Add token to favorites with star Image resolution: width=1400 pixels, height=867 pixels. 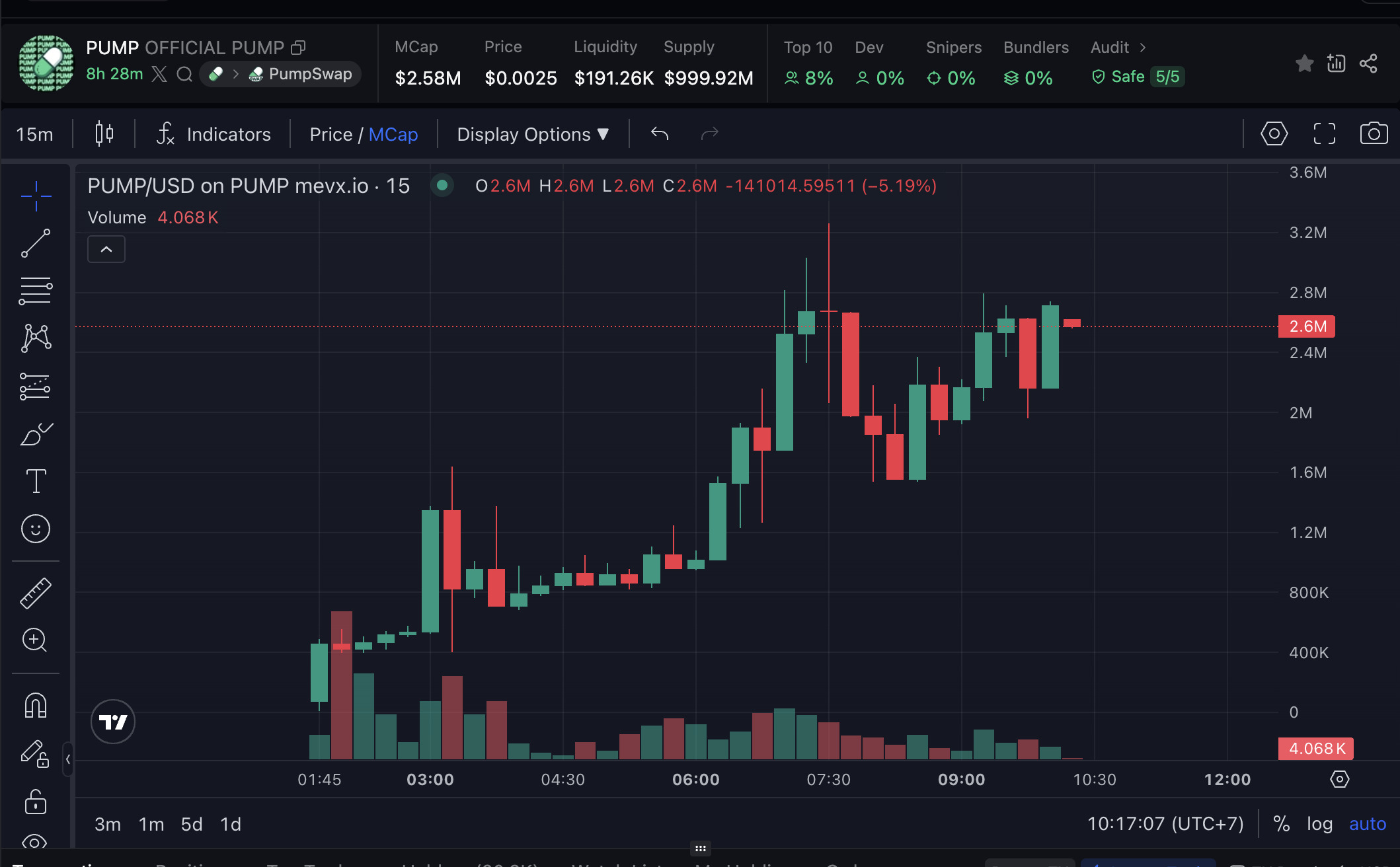click(x=1304, y=63)
